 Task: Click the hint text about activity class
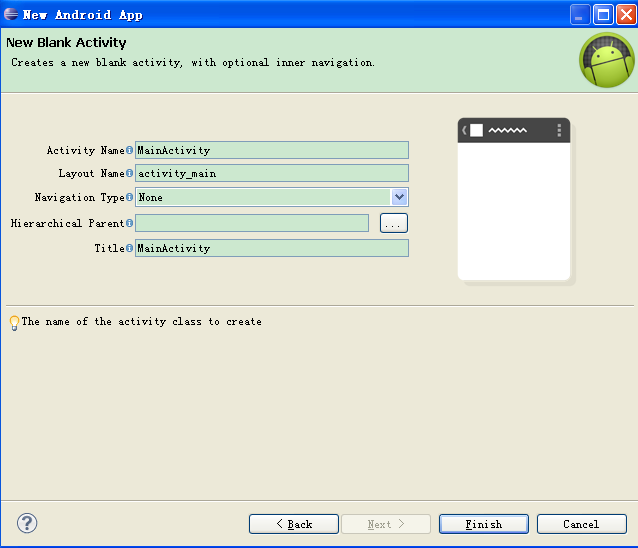point(142,321)
